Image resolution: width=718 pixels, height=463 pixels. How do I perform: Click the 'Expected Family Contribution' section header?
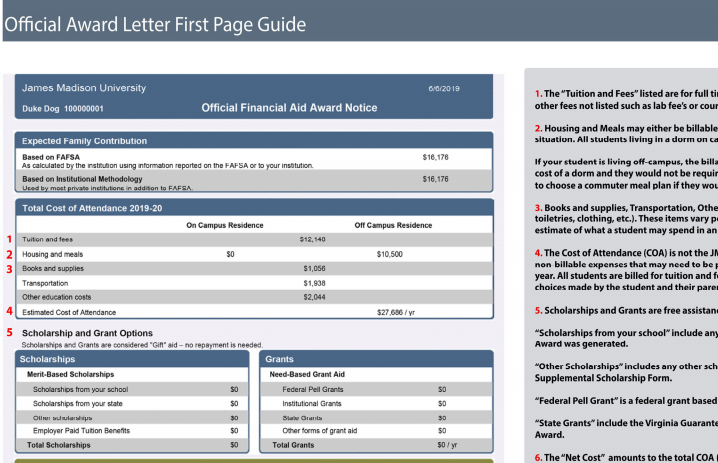coord(84,141)
